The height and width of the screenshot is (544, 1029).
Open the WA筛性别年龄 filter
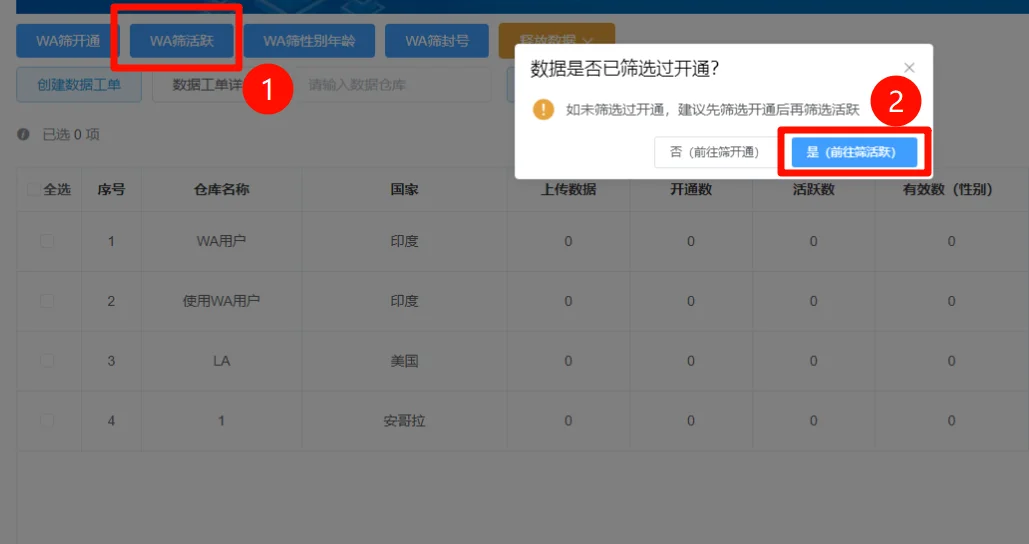coord(309,41)
